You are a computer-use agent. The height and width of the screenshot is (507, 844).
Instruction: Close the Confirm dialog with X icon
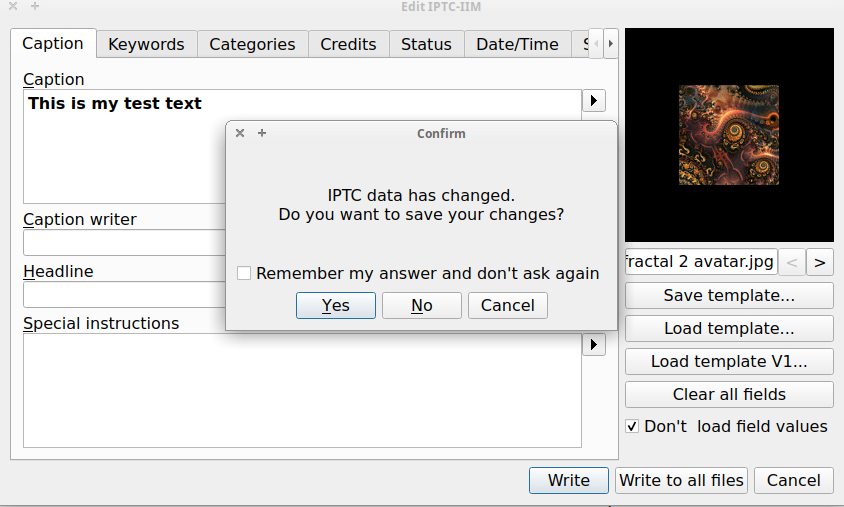pyautogui.click(x=240, y=133)
